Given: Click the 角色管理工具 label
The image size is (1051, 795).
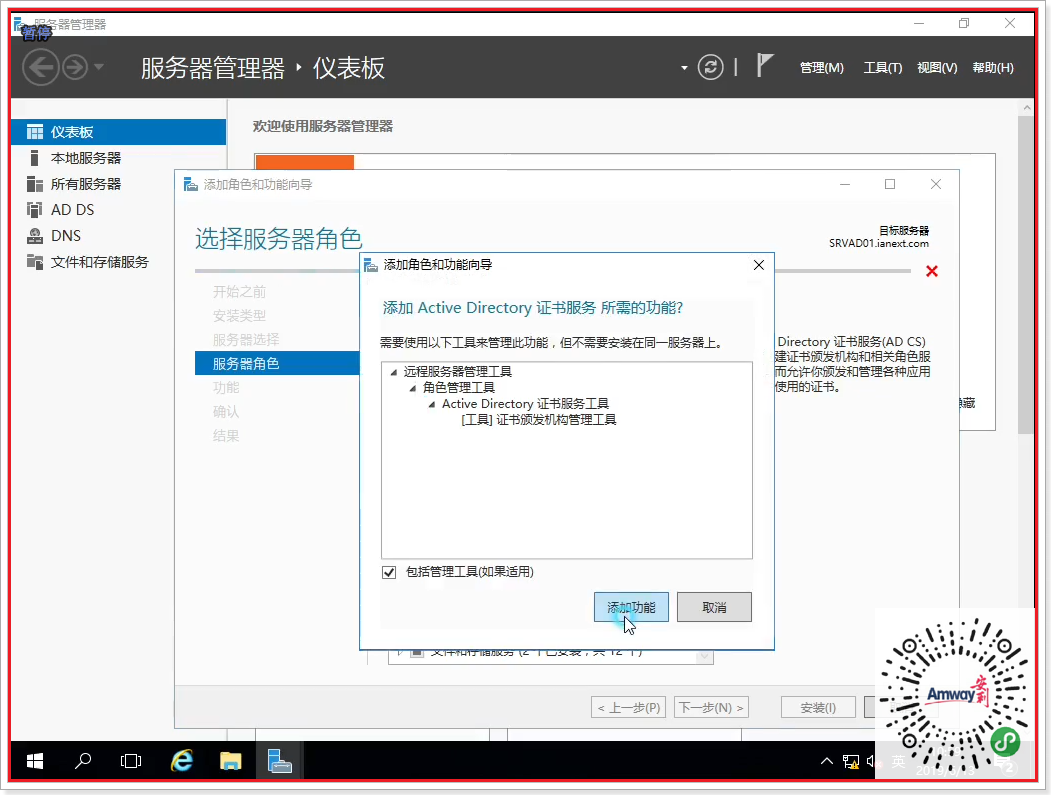Looking at the screenshot, I should [x=458, y=387].
